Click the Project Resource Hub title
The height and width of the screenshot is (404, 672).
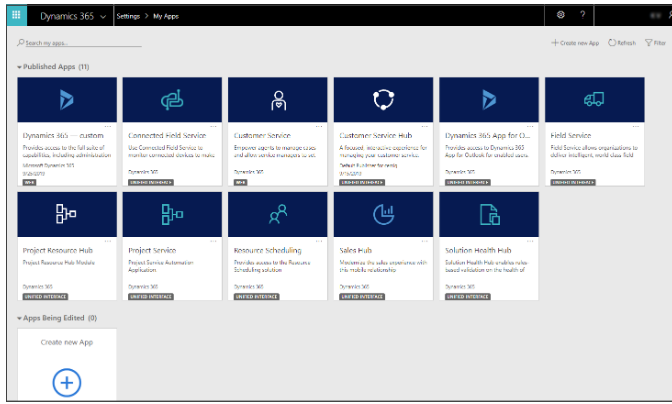58,250
